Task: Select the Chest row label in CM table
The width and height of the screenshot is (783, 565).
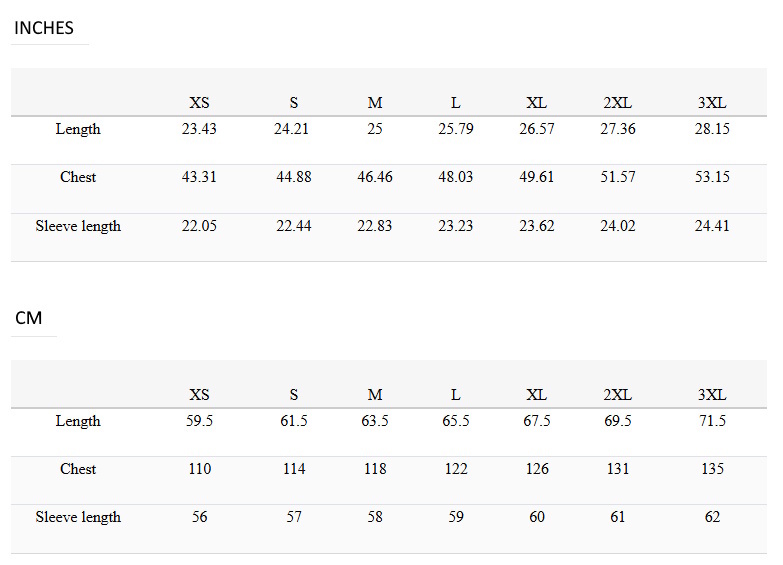Action: [x=78, y=469]
